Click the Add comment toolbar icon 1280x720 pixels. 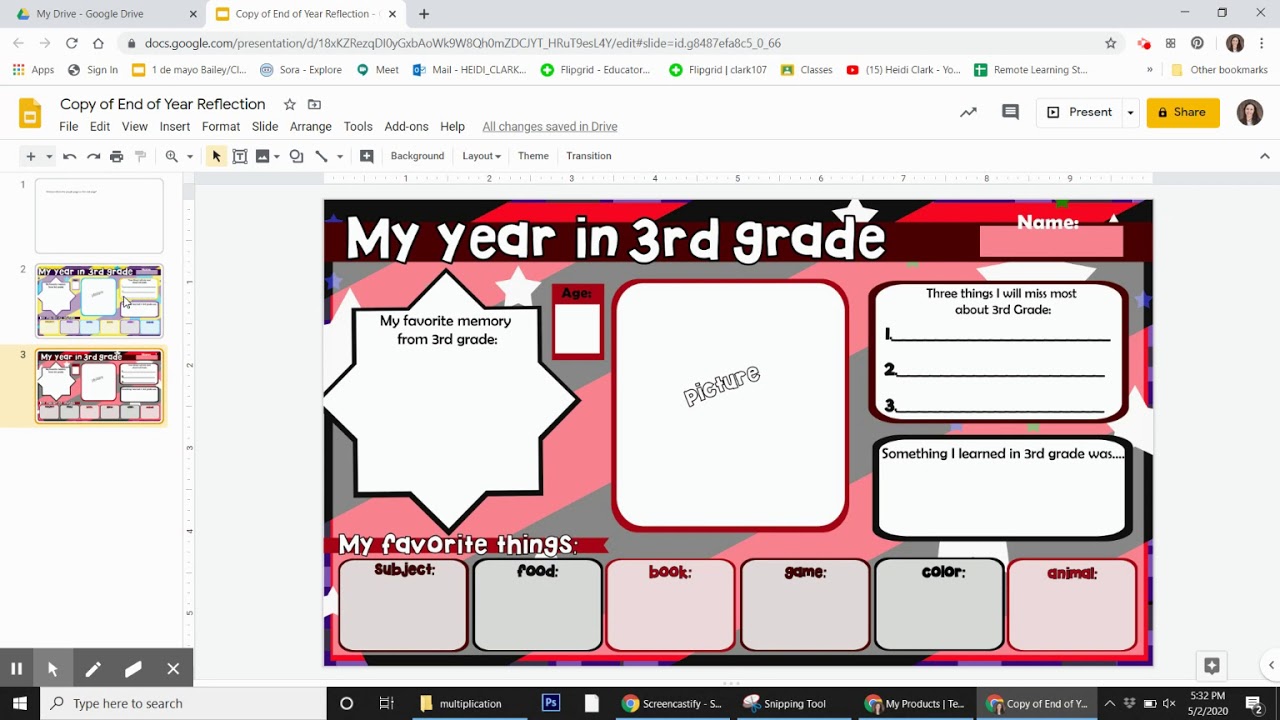point(367,156)
